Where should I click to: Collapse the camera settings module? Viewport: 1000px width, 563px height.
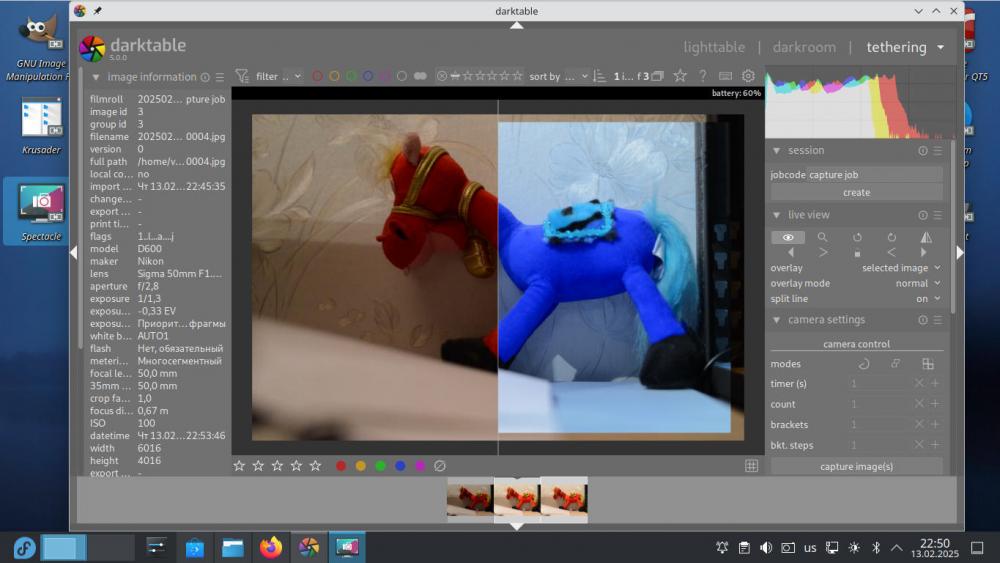[776, 319]
